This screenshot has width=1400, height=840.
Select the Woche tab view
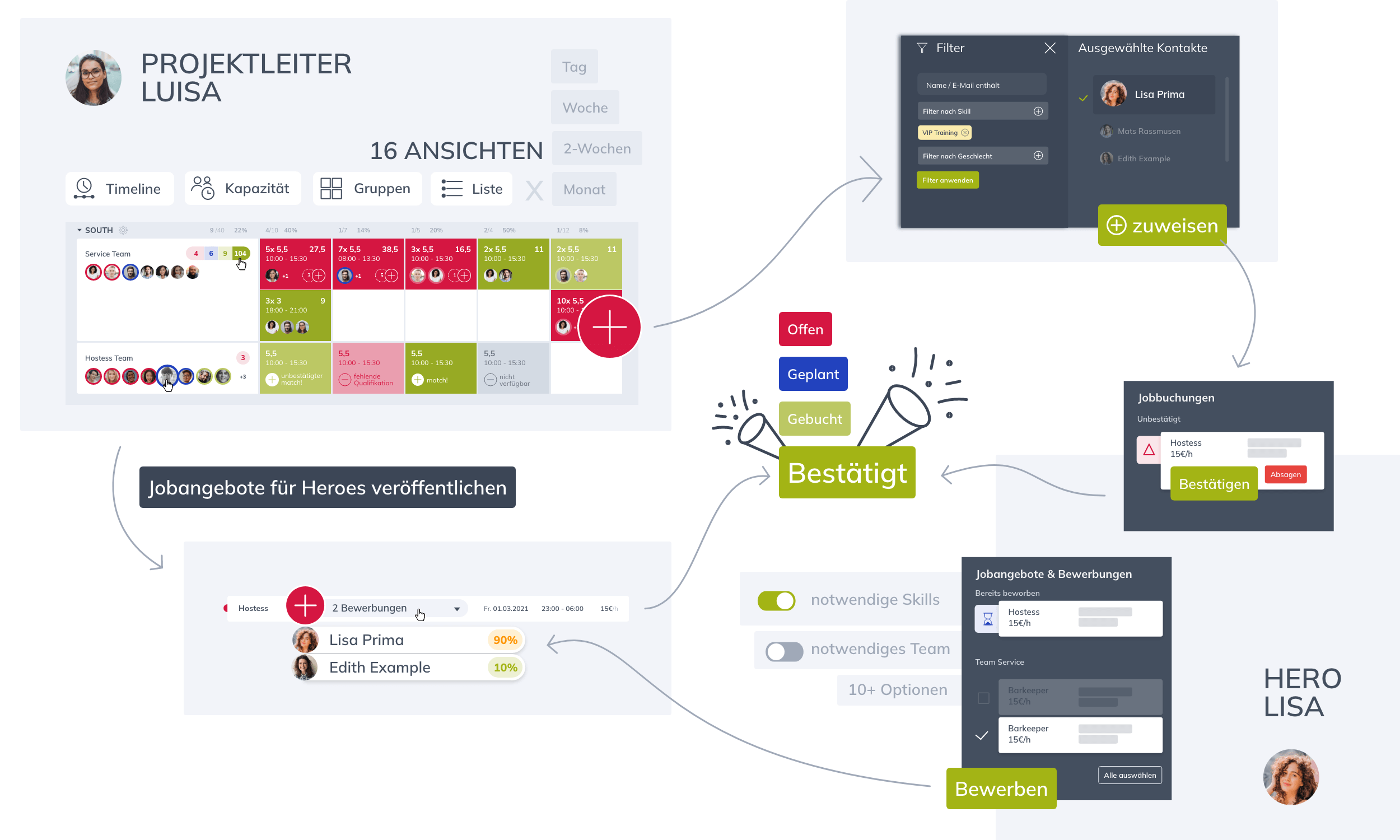tap(584, 107)
